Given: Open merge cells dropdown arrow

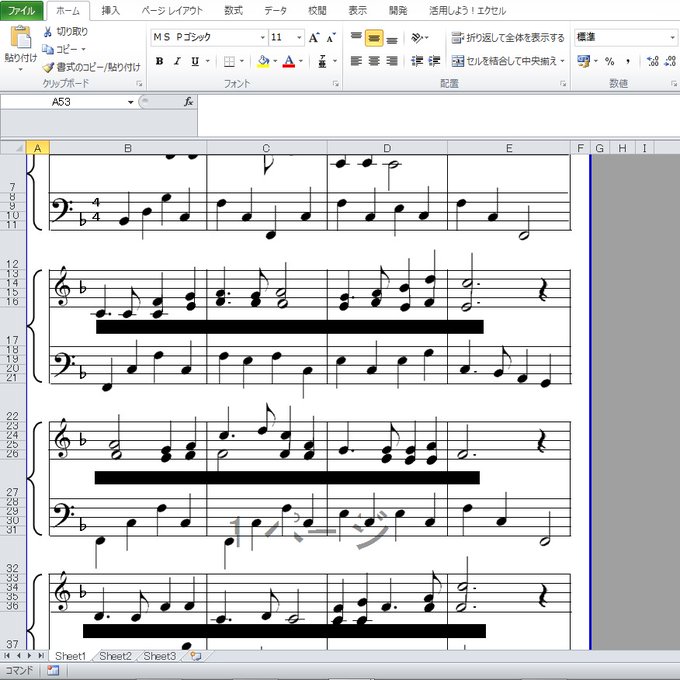Looking at the screenshot, I should [x=562, y=61].
